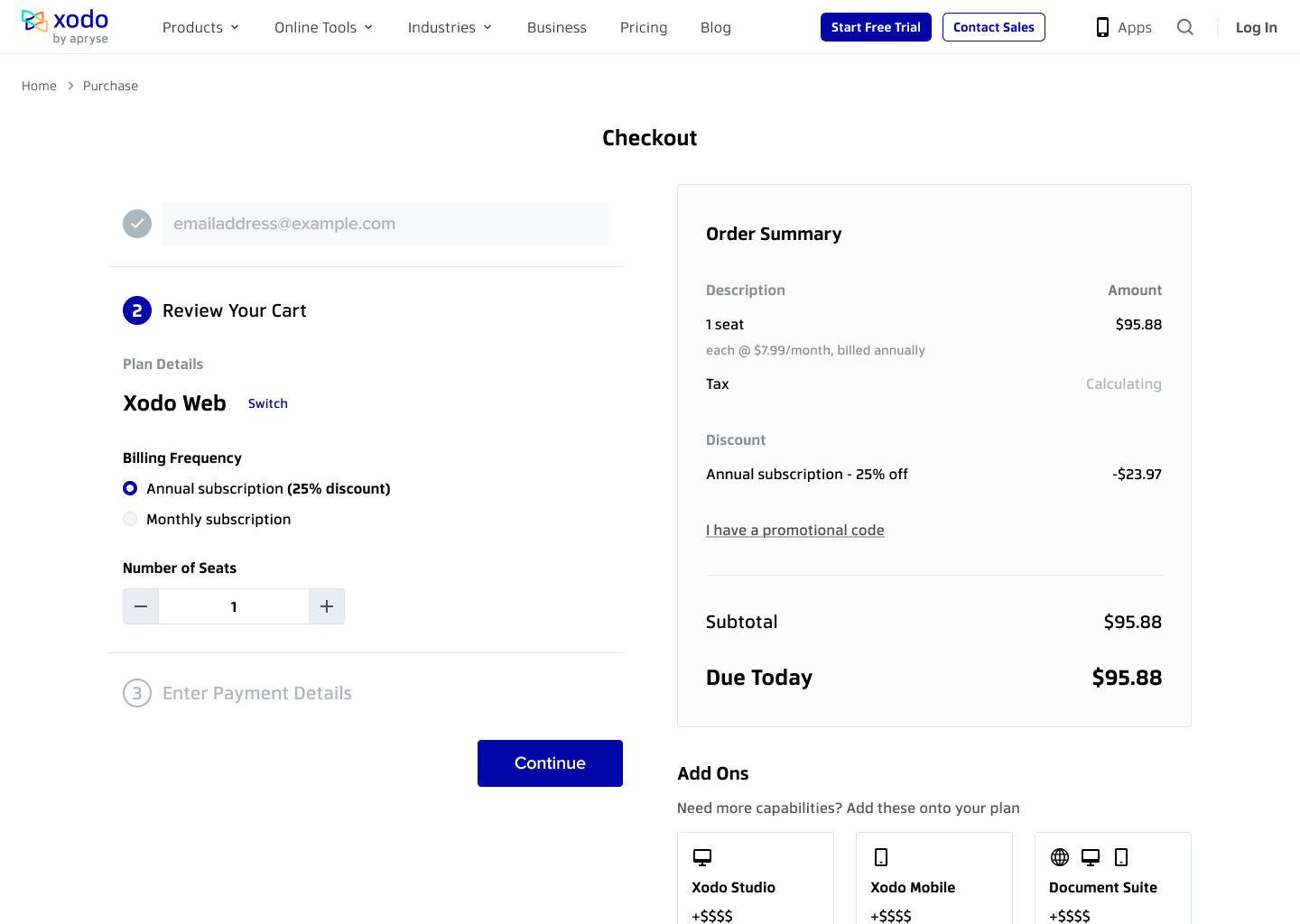This screenshot has height=924, width=1300.
Task: Select the Xodo Studio add-on card title
Action: pyautogui.click(x=734, y=887)
